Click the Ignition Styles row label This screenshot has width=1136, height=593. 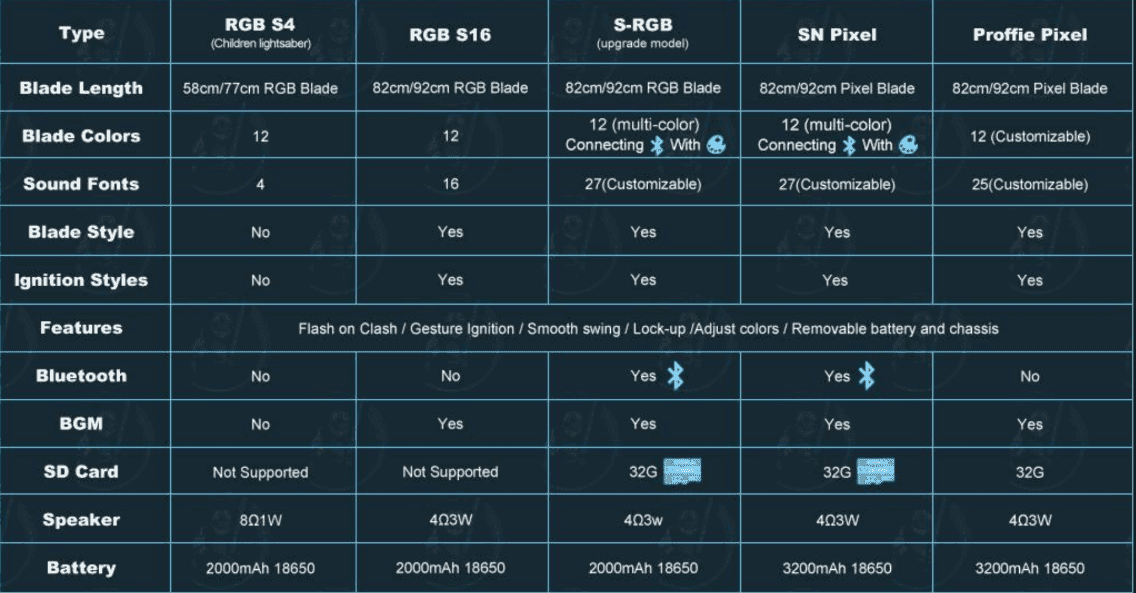tap(81, 280)
